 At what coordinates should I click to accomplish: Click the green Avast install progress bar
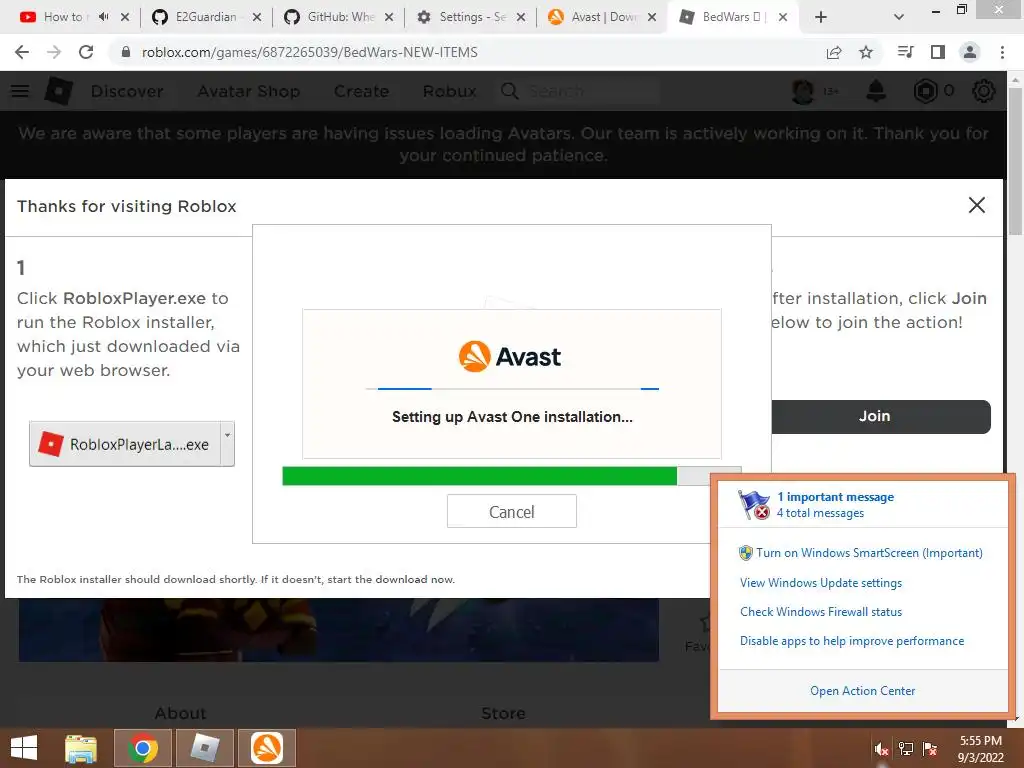point(479,476)
